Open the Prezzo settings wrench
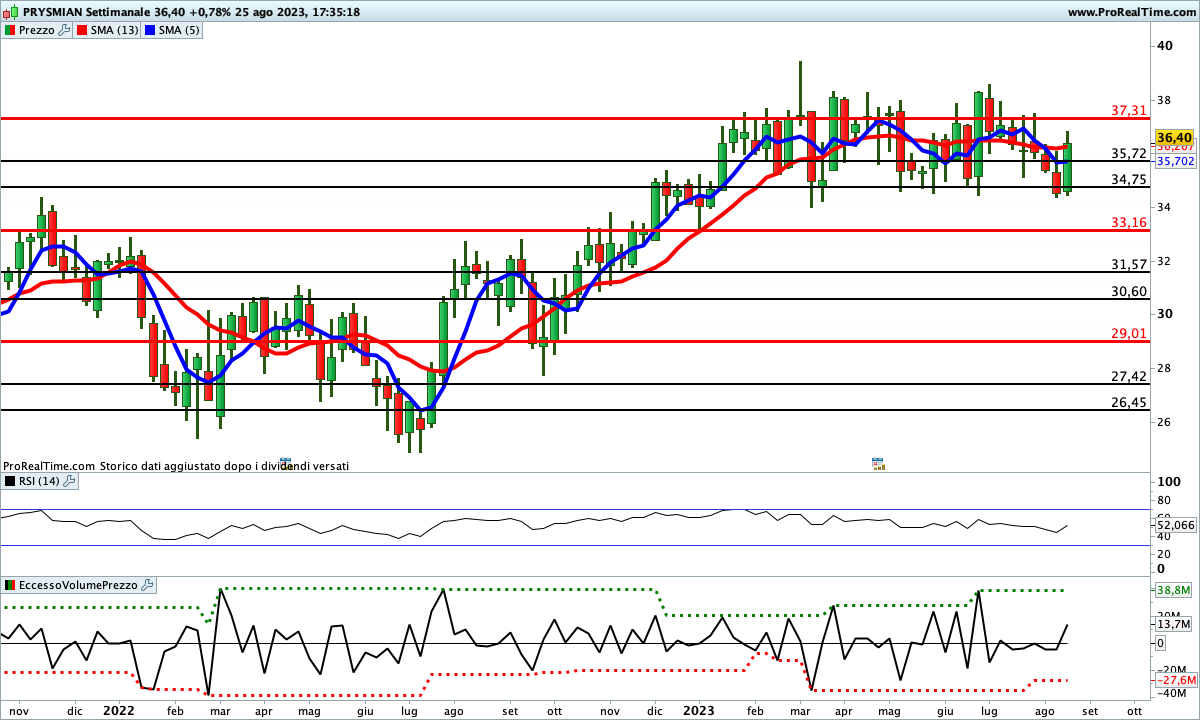Viewport: 1200px width, 720px height. coord(65,30)
